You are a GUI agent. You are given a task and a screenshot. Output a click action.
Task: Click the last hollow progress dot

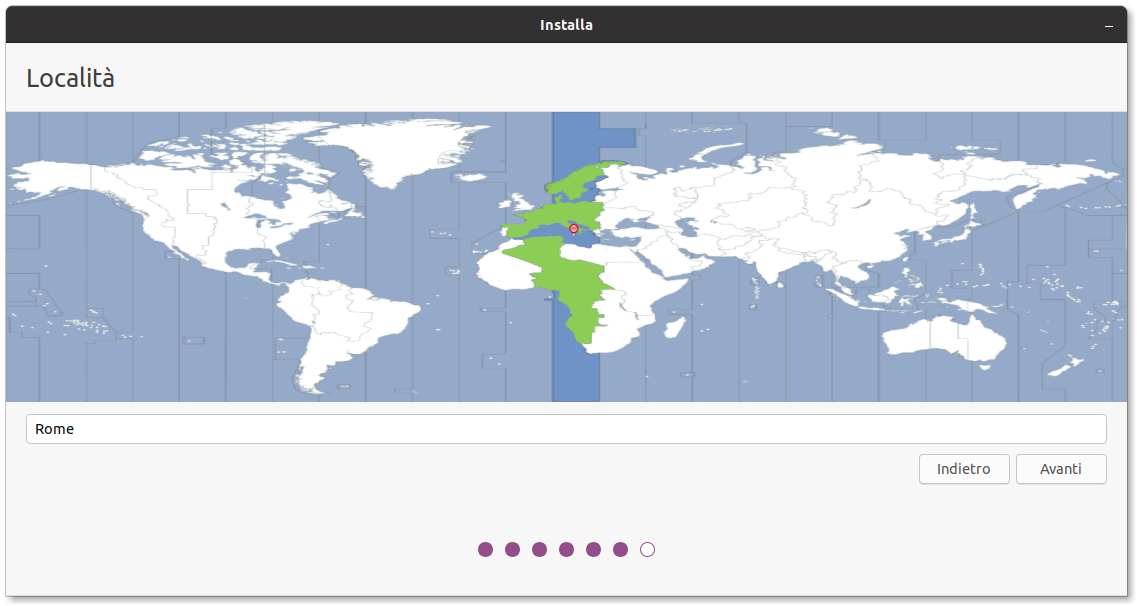click(x=647, y=549)
